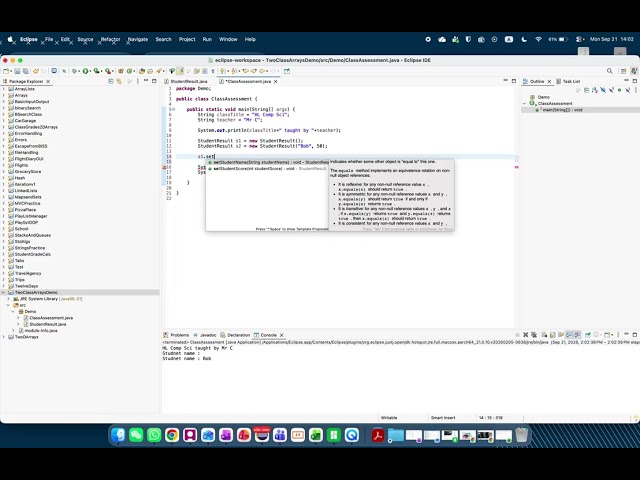
Task: Open the Project menu
Action: 187,39
